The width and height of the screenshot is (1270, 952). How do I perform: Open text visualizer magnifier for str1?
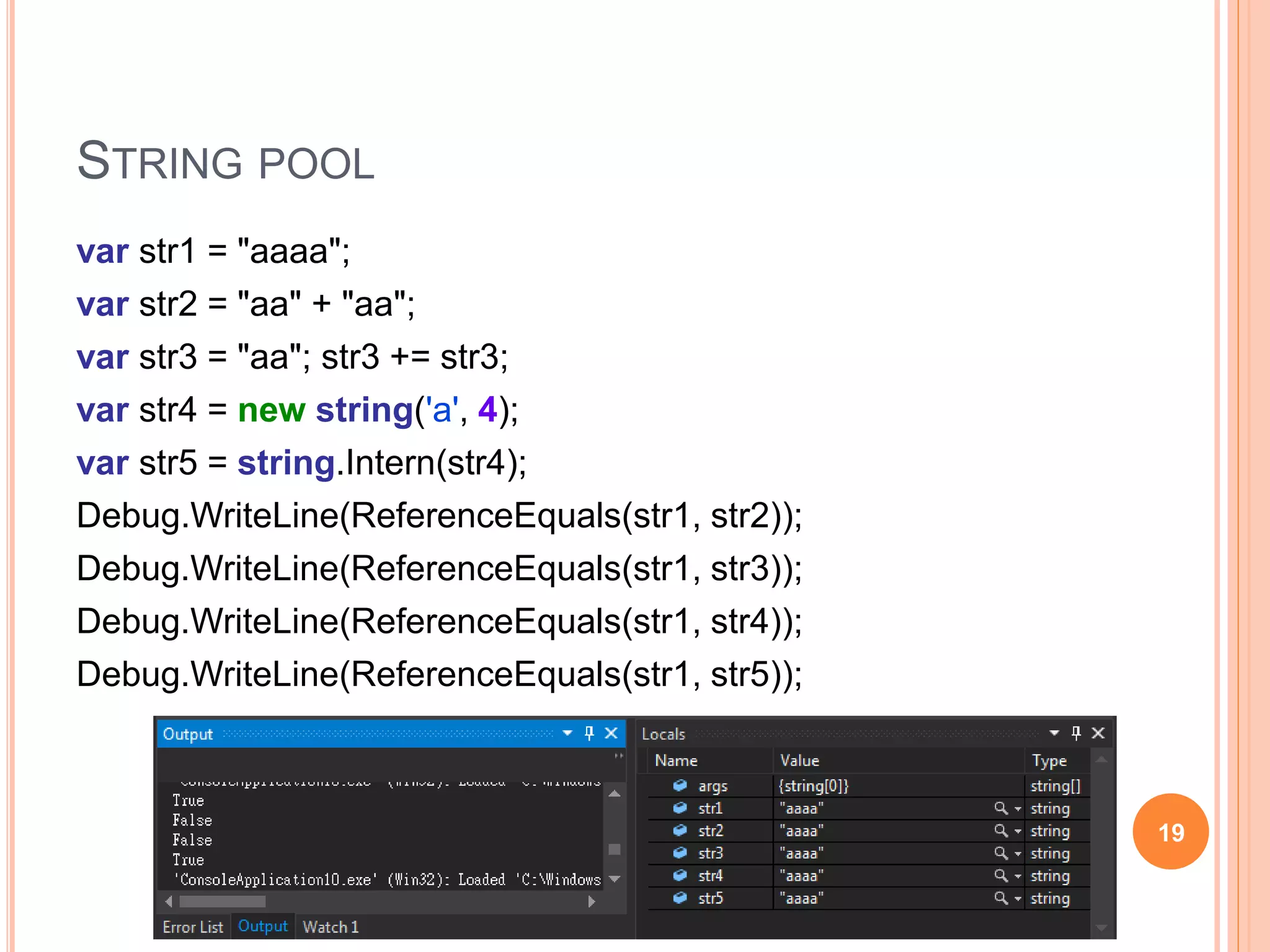click(x=1000, y=808)
